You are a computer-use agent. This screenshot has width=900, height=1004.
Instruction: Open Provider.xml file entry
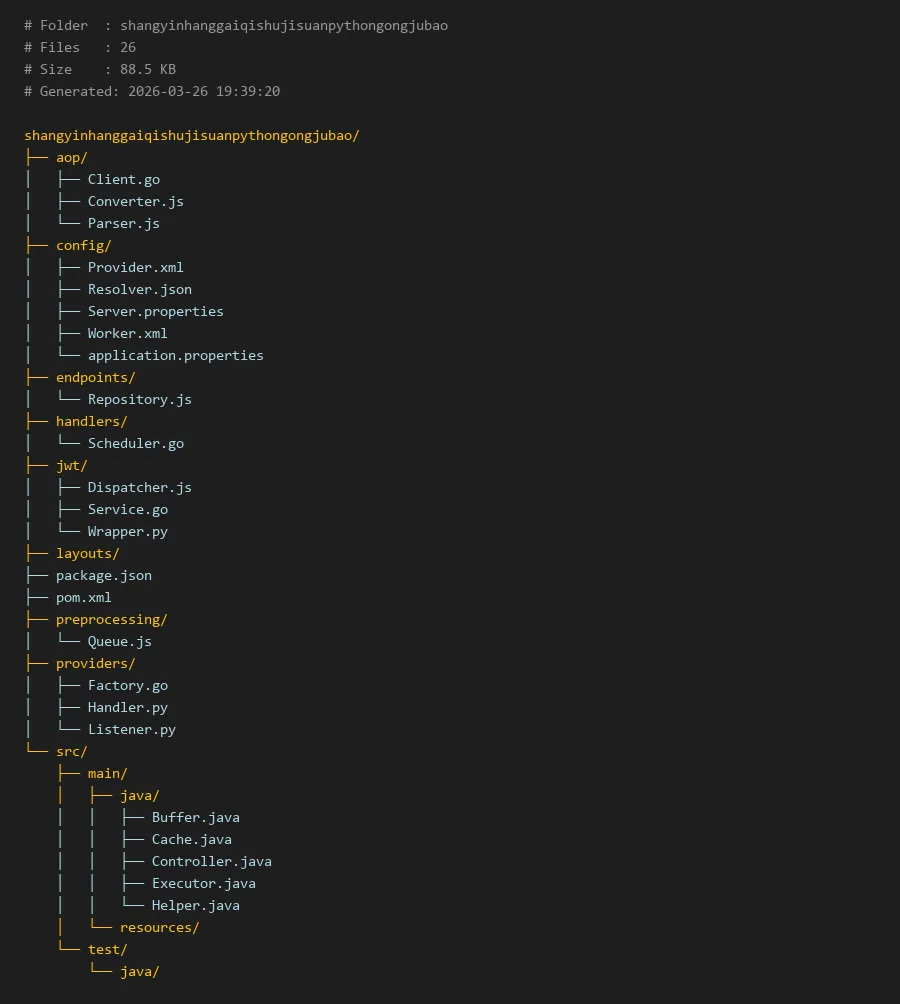135,267
